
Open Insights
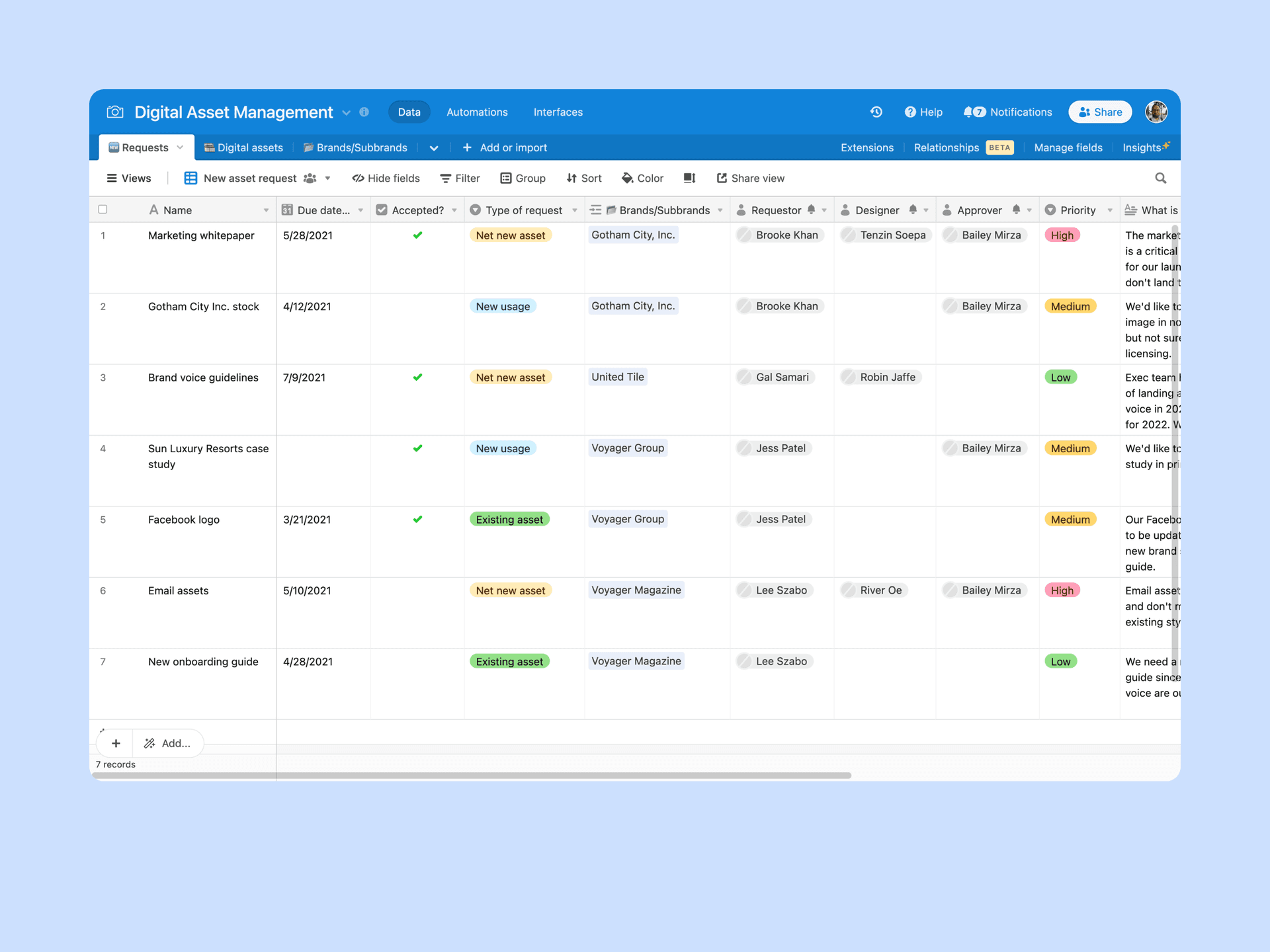[1146, 147]
